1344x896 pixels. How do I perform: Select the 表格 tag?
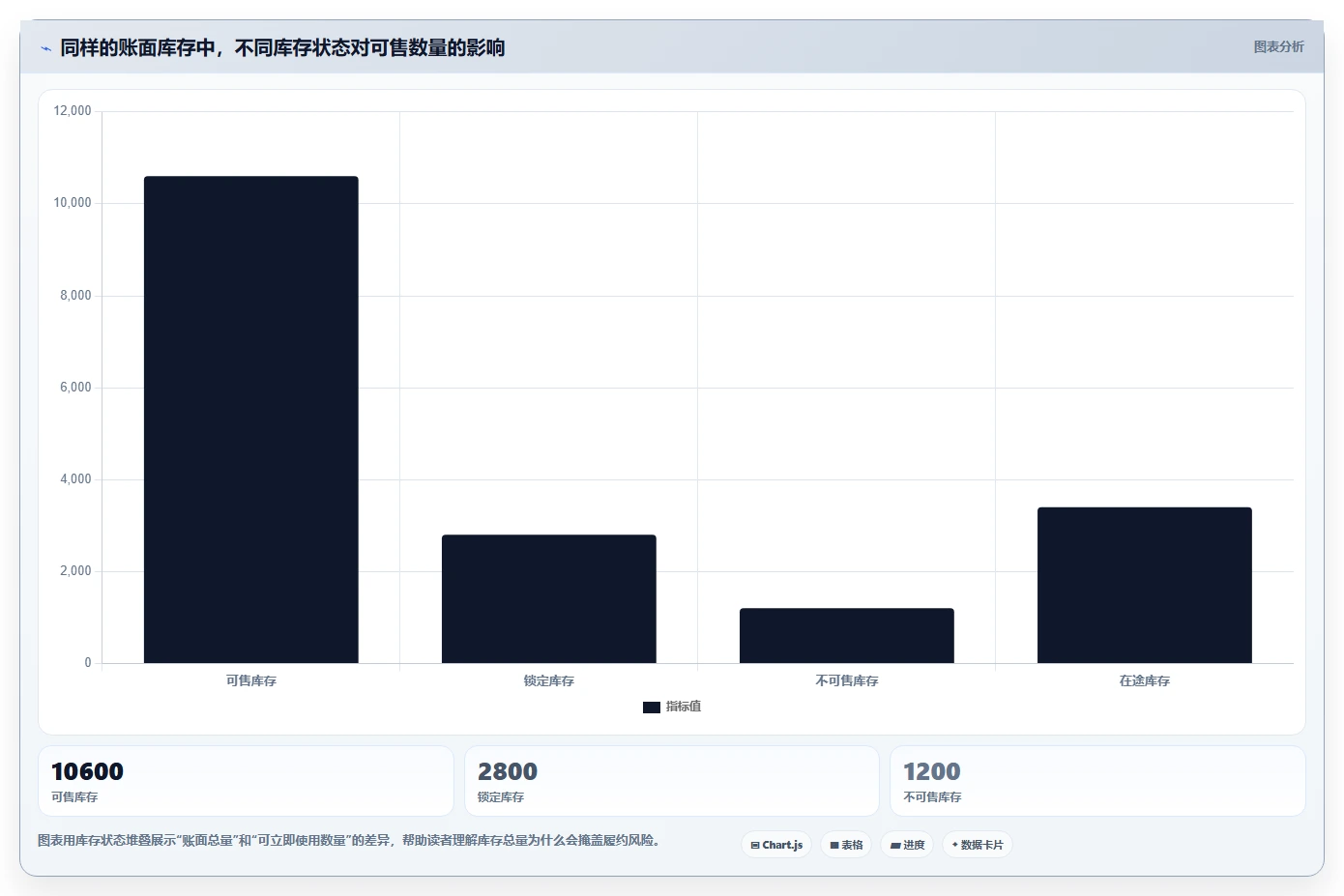click(x=846, y=845)
